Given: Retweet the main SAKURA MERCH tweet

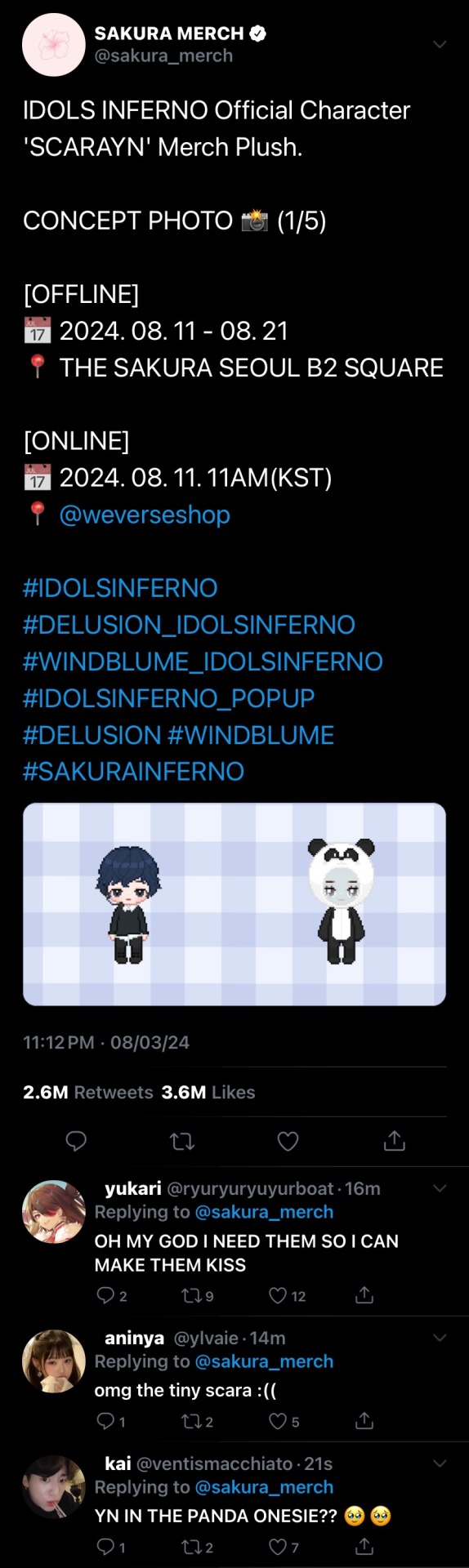Looking at the screenshot, I should coord(181,1141).
